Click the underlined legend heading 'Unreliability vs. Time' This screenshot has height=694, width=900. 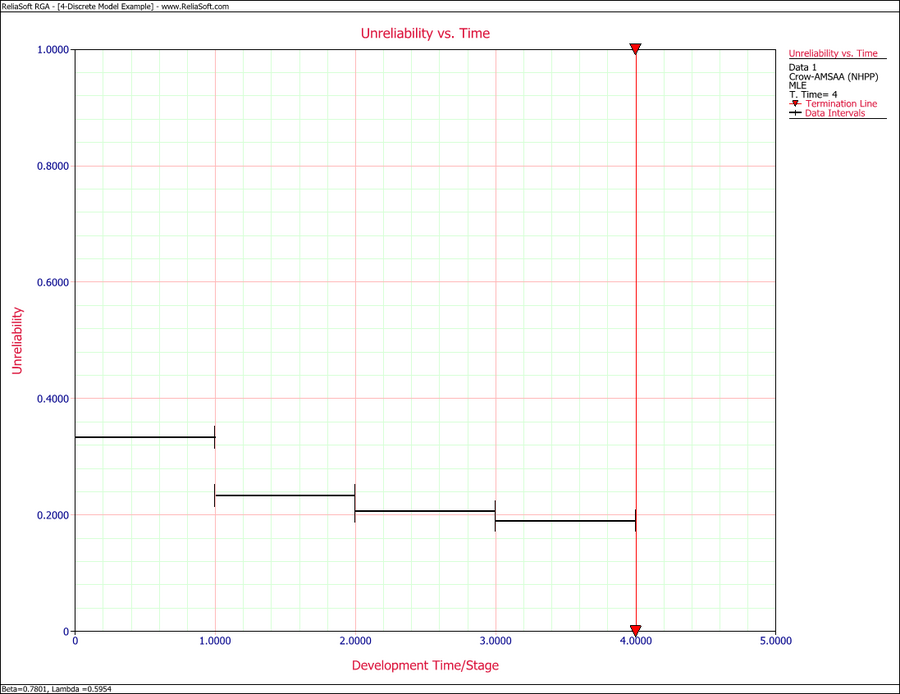pyautogui.click(x=833, y=53)
